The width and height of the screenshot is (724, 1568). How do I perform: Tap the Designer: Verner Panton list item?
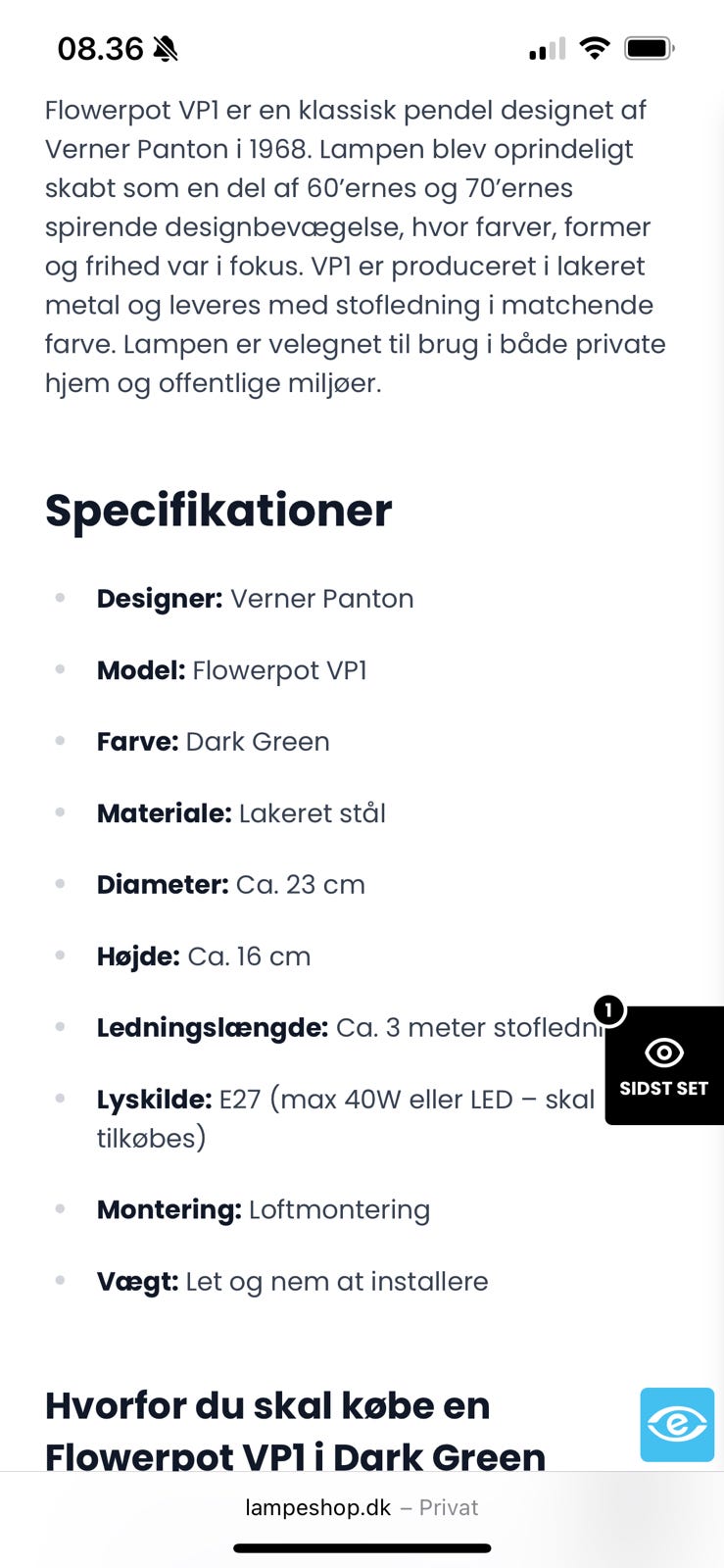tap(255, 599)
